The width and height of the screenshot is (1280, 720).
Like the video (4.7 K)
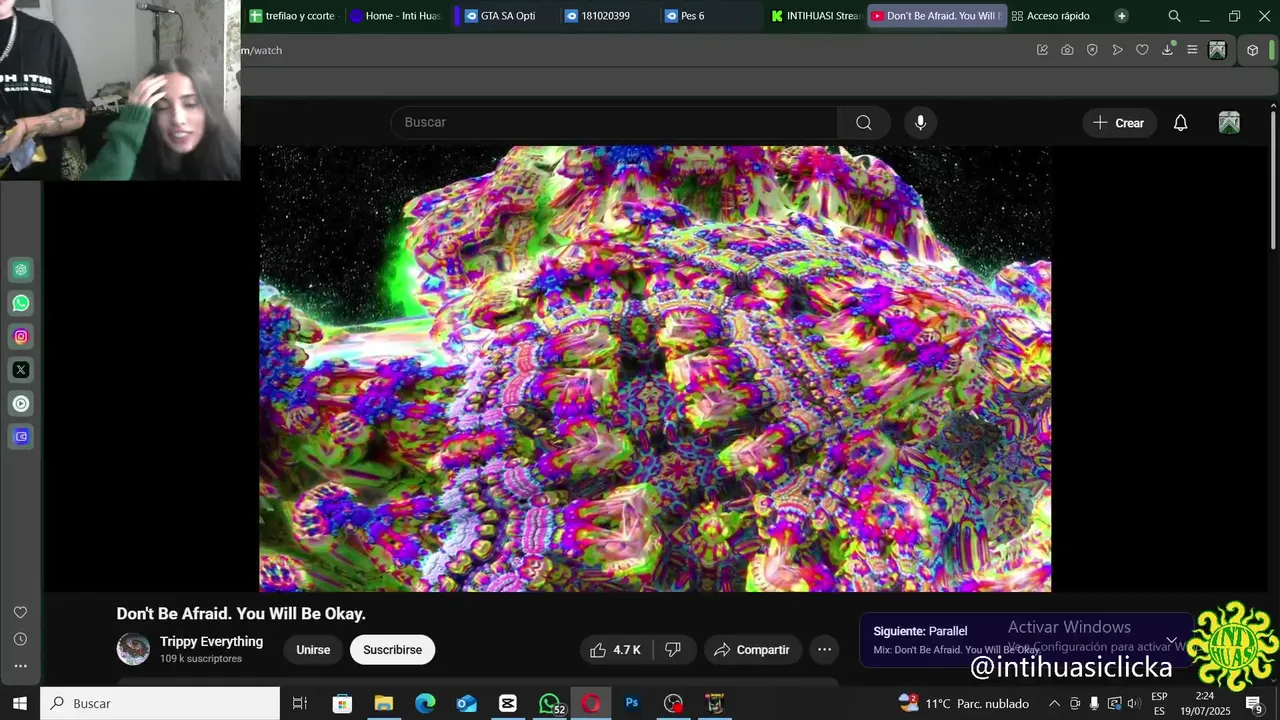pyautogui.click(x=615, y=650)
